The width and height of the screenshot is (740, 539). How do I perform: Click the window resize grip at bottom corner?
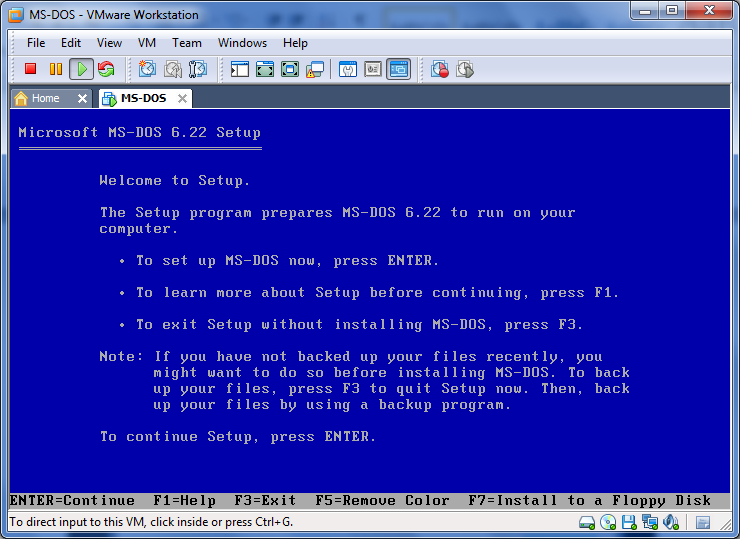point(725,523)
